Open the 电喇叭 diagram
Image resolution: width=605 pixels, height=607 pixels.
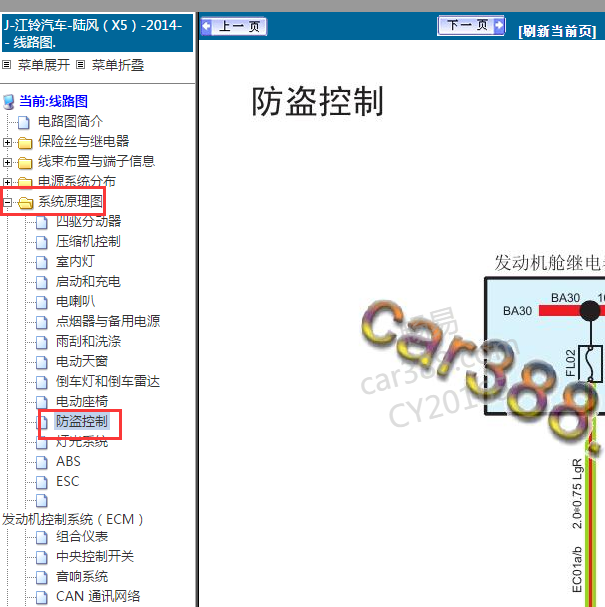pos(75,301)
